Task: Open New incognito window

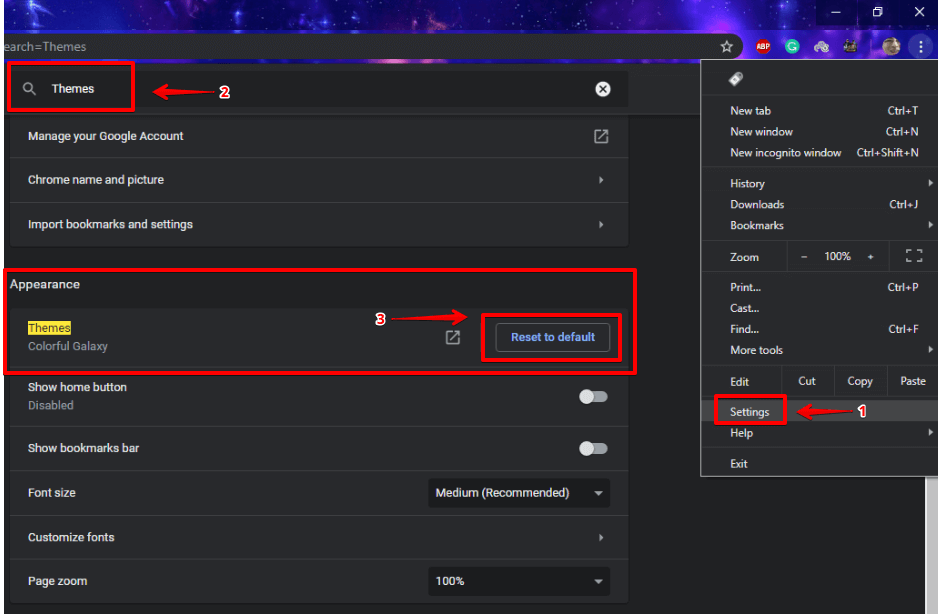Action: point(819,153)
